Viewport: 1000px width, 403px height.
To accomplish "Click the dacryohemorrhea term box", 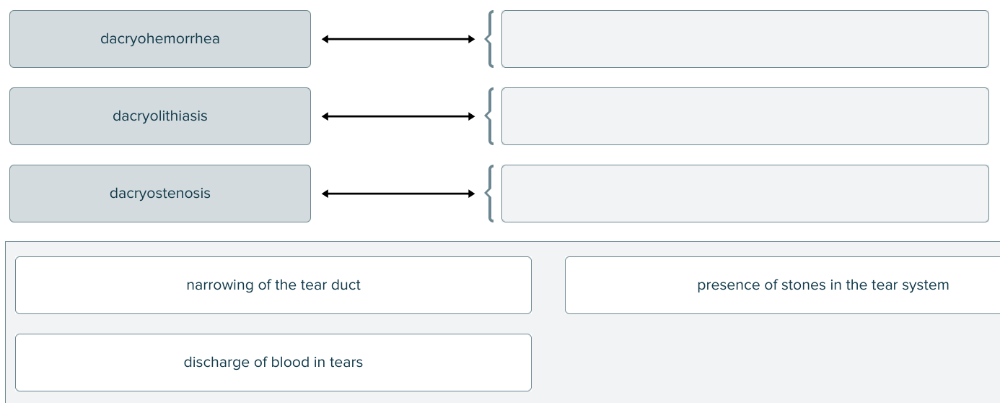I will 160,39.
